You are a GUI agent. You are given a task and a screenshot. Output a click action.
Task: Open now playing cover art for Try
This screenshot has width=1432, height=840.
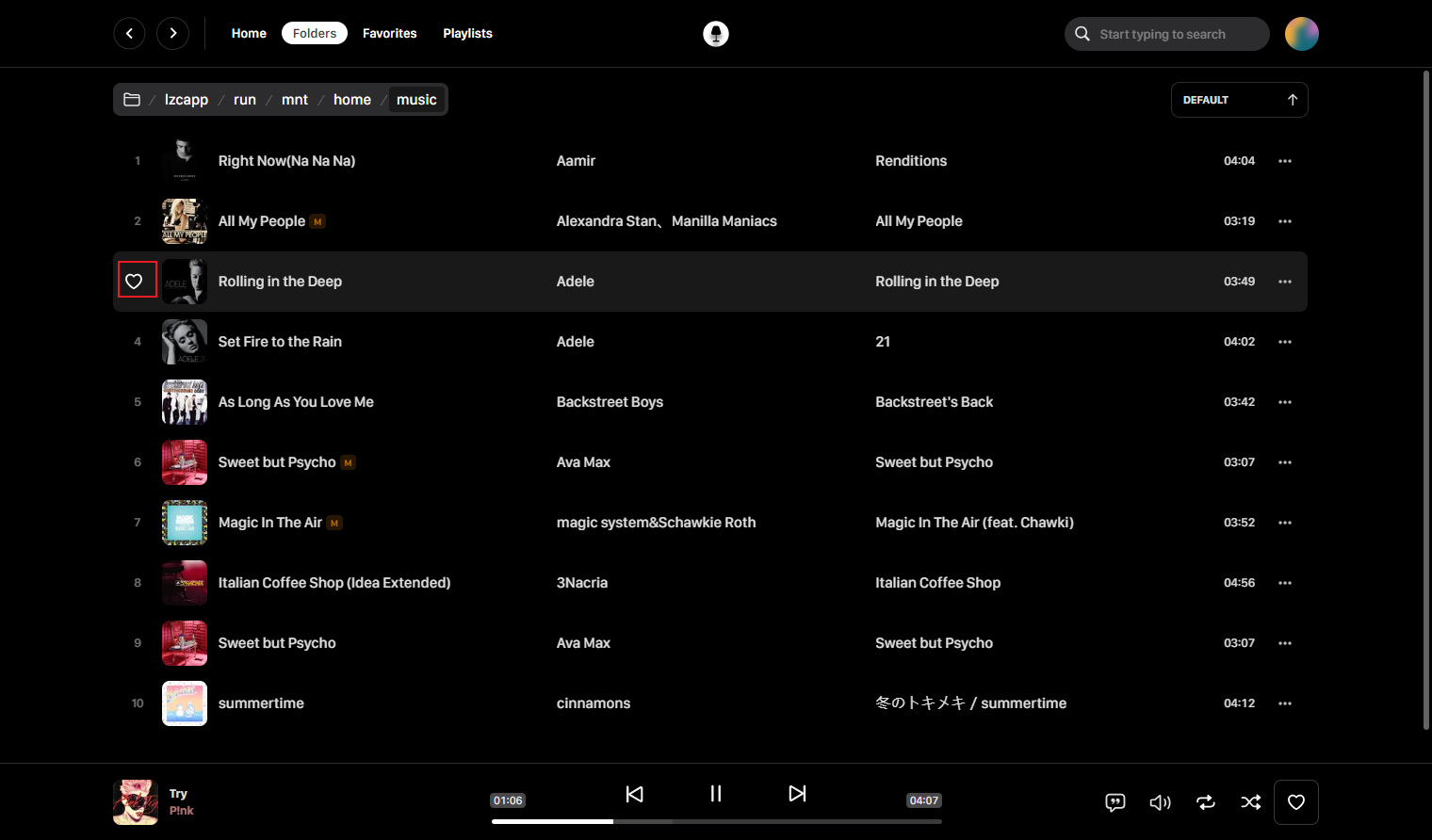[x=136, y=802]
